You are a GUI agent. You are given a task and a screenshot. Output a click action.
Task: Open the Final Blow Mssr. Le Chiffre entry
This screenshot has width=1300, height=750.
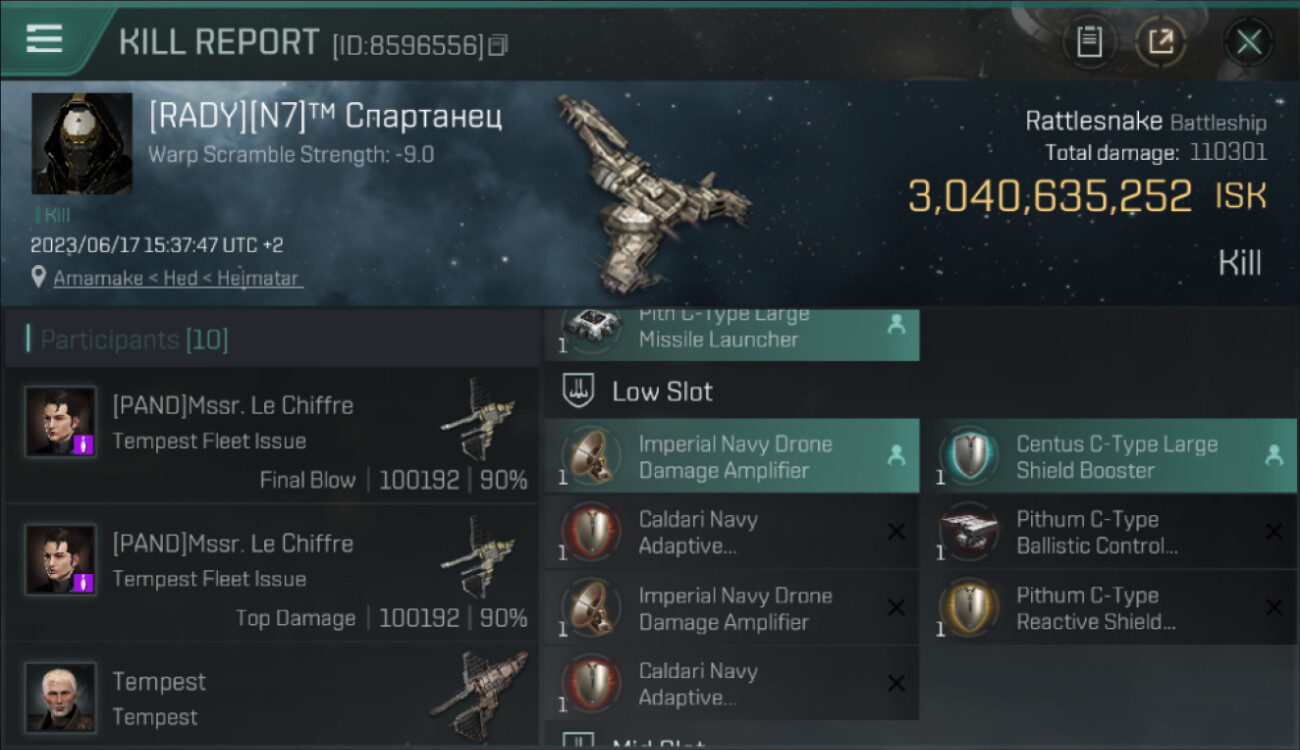click(x=272, y=435)
